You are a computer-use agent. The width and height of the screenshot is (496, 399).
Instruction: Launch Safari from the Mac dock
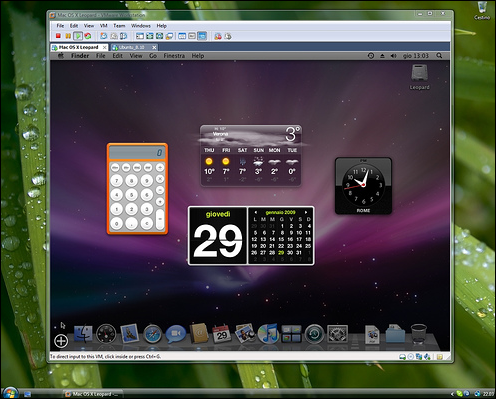coord(152,334)
